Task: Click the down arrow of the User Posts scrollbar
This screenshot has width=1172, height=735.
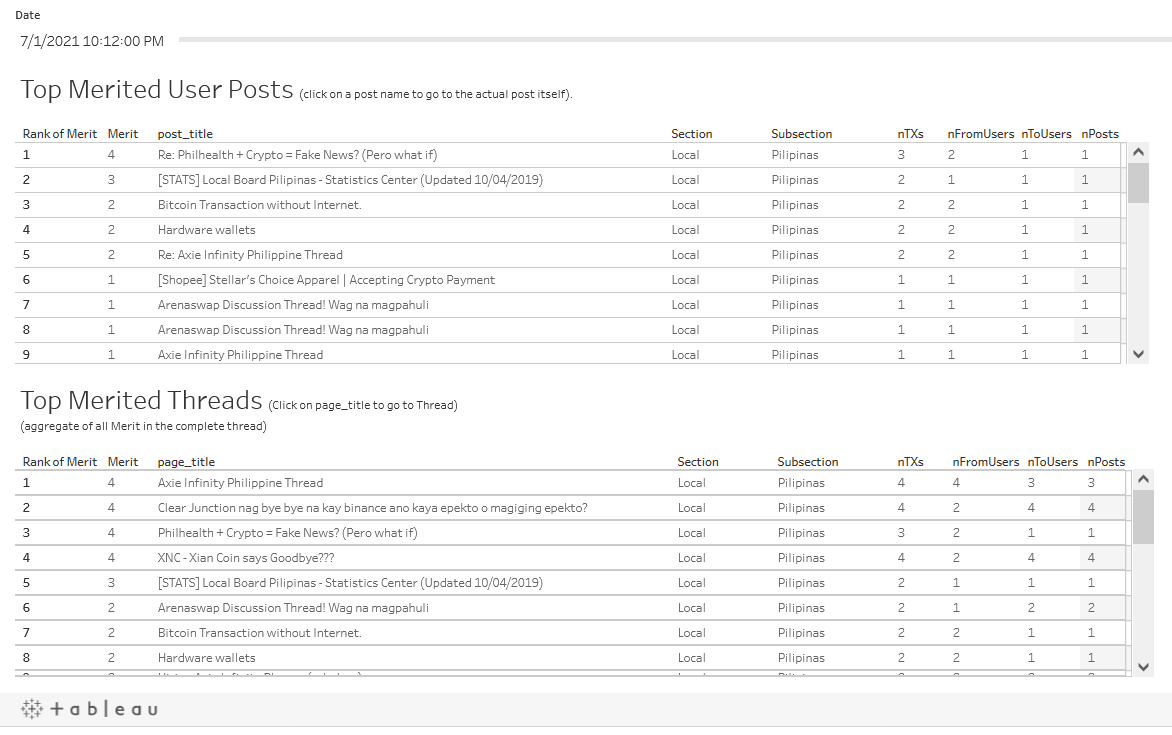Action: pyautogui.click(x=1138, y=354)
